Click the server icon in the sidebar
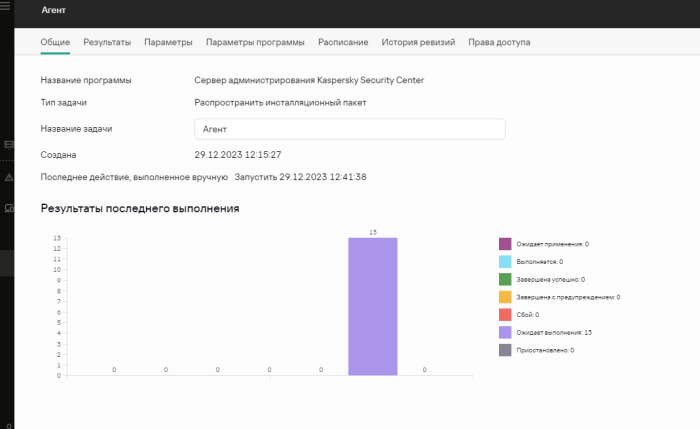Image resolution: width=700 pixels, height=429 pixels. [x=8, y=145]
